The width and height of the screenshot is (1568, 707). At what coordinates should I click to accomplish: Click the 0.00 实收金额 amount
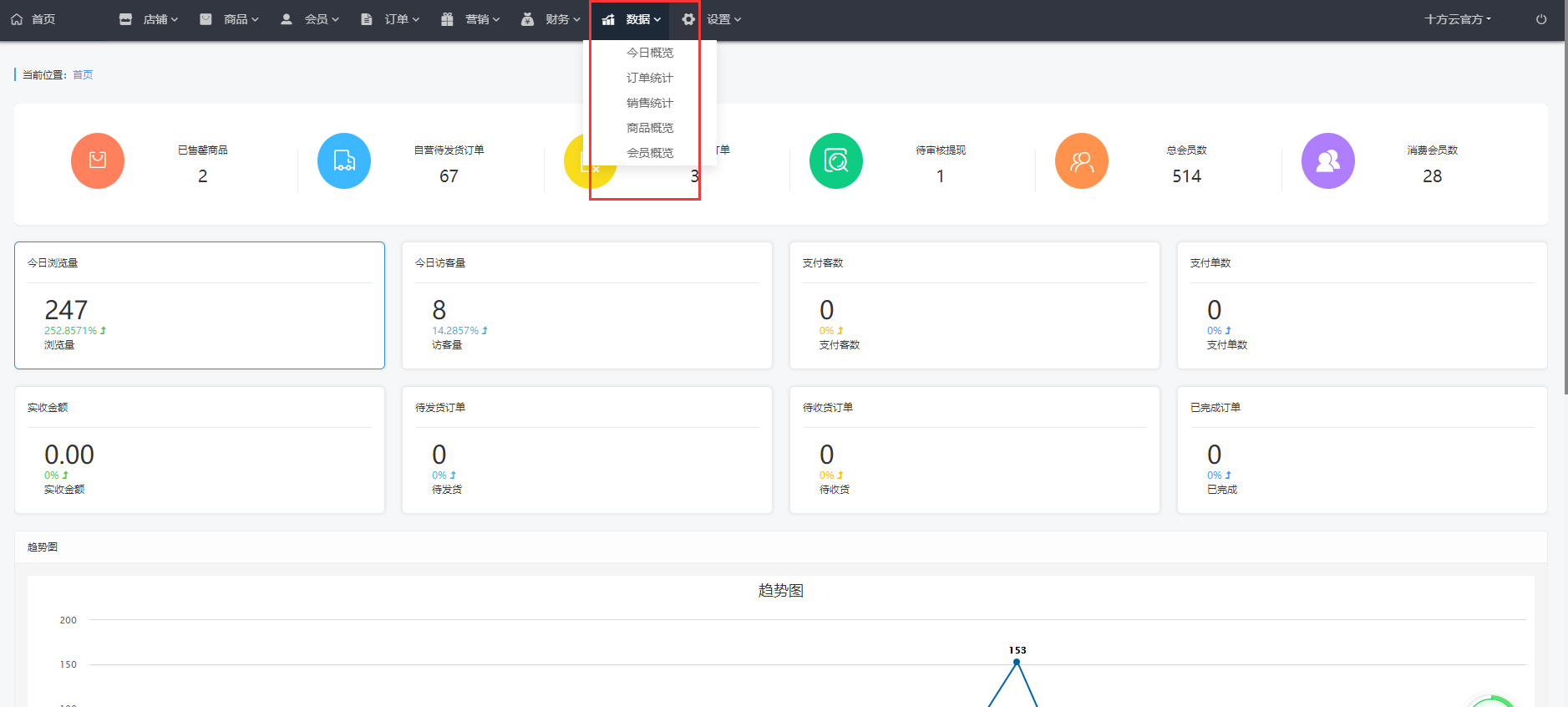coord(69,455)
